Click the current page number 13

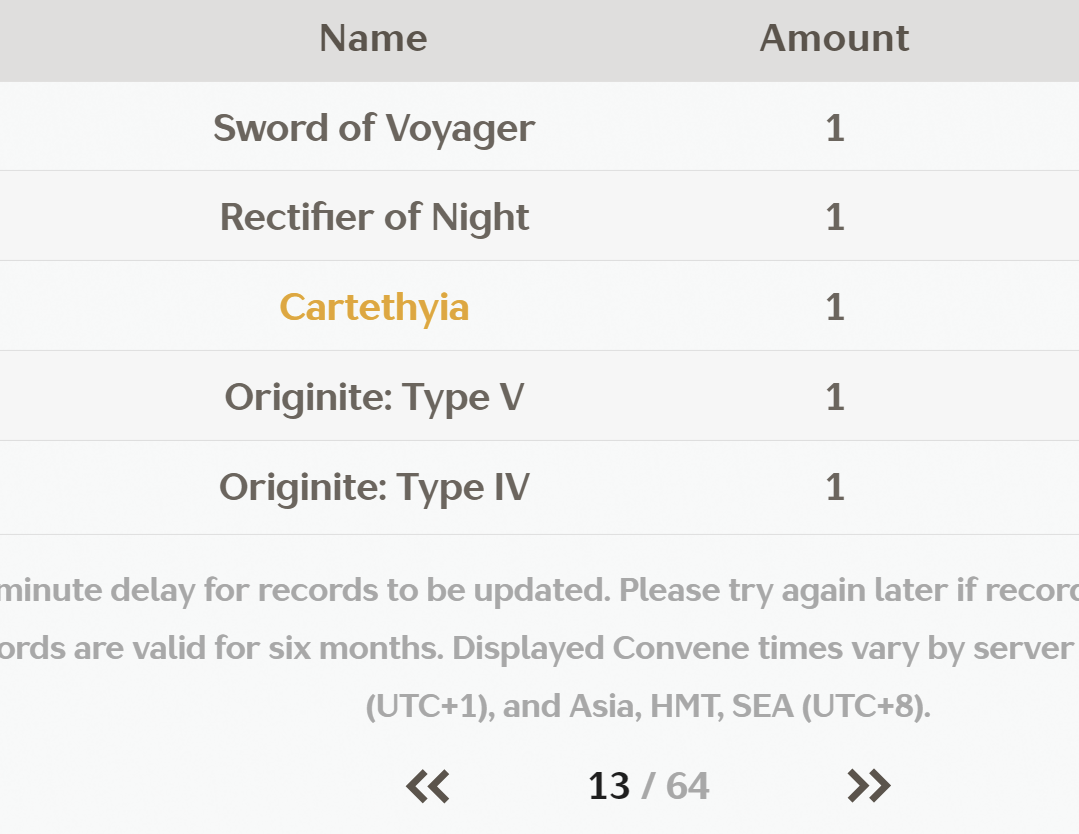pos(609,786)
